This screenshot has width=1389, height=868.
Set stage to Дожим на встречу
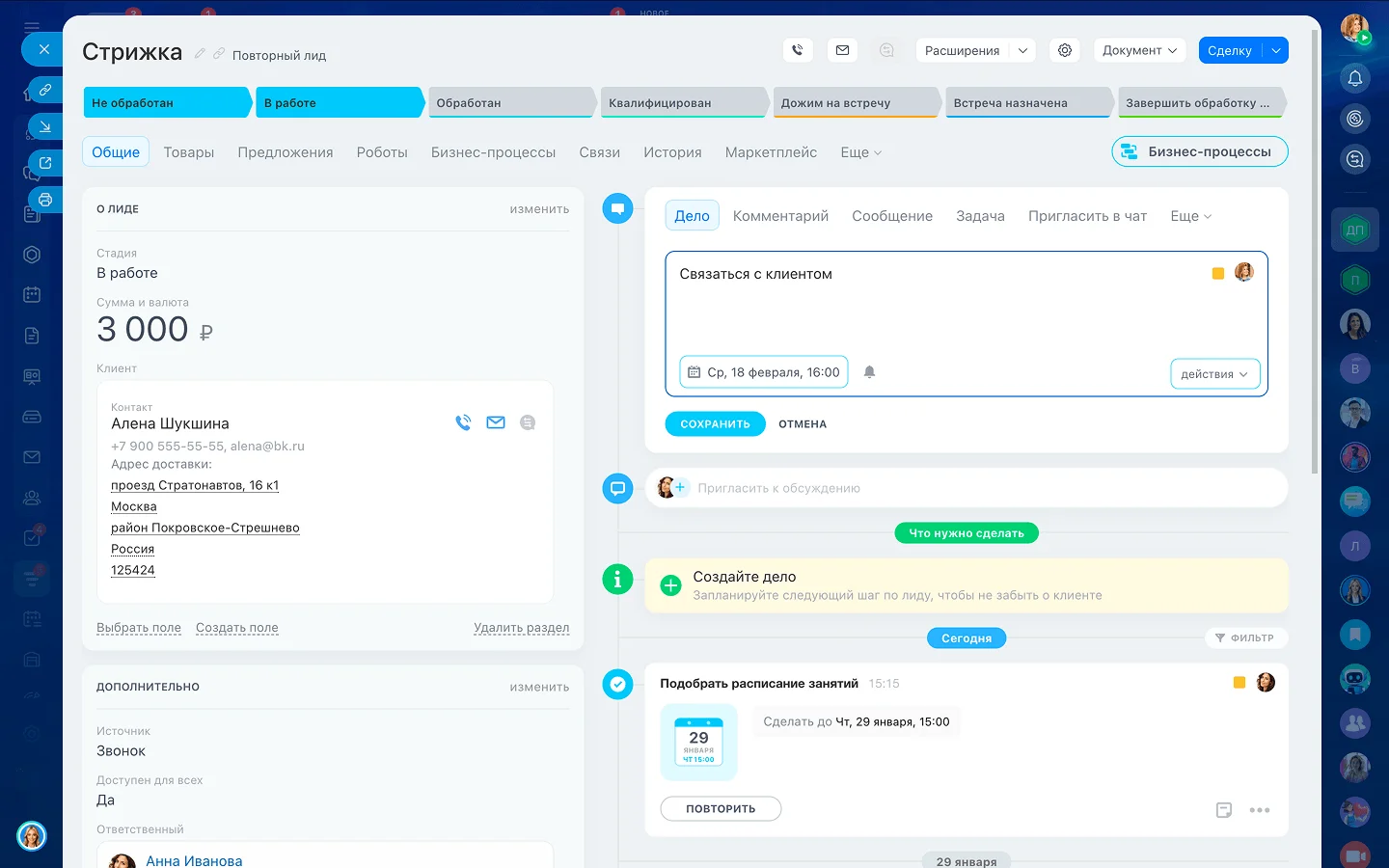(x=857, y=102)
